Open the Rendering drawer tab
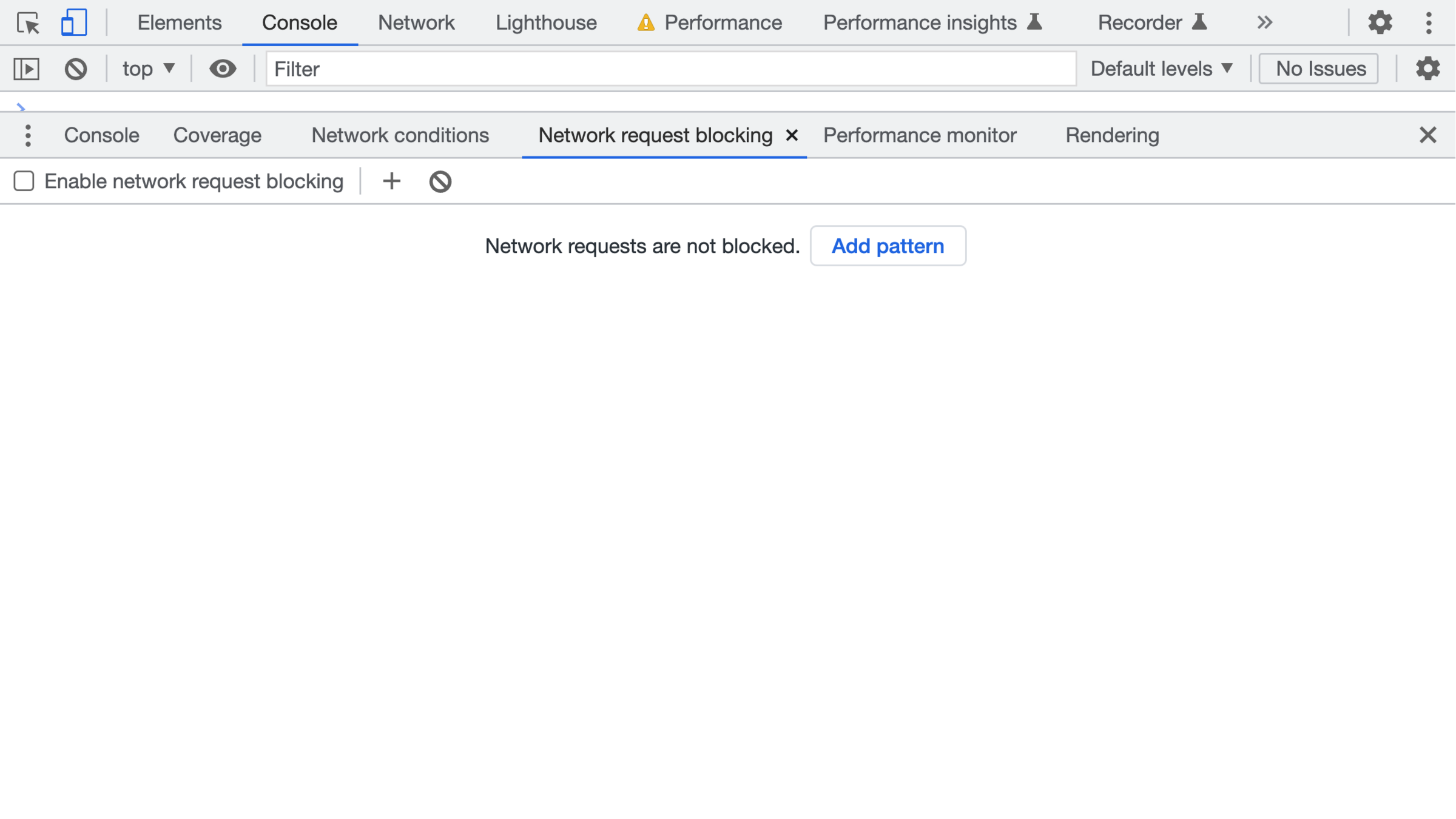 click(x=1112, y=135)
